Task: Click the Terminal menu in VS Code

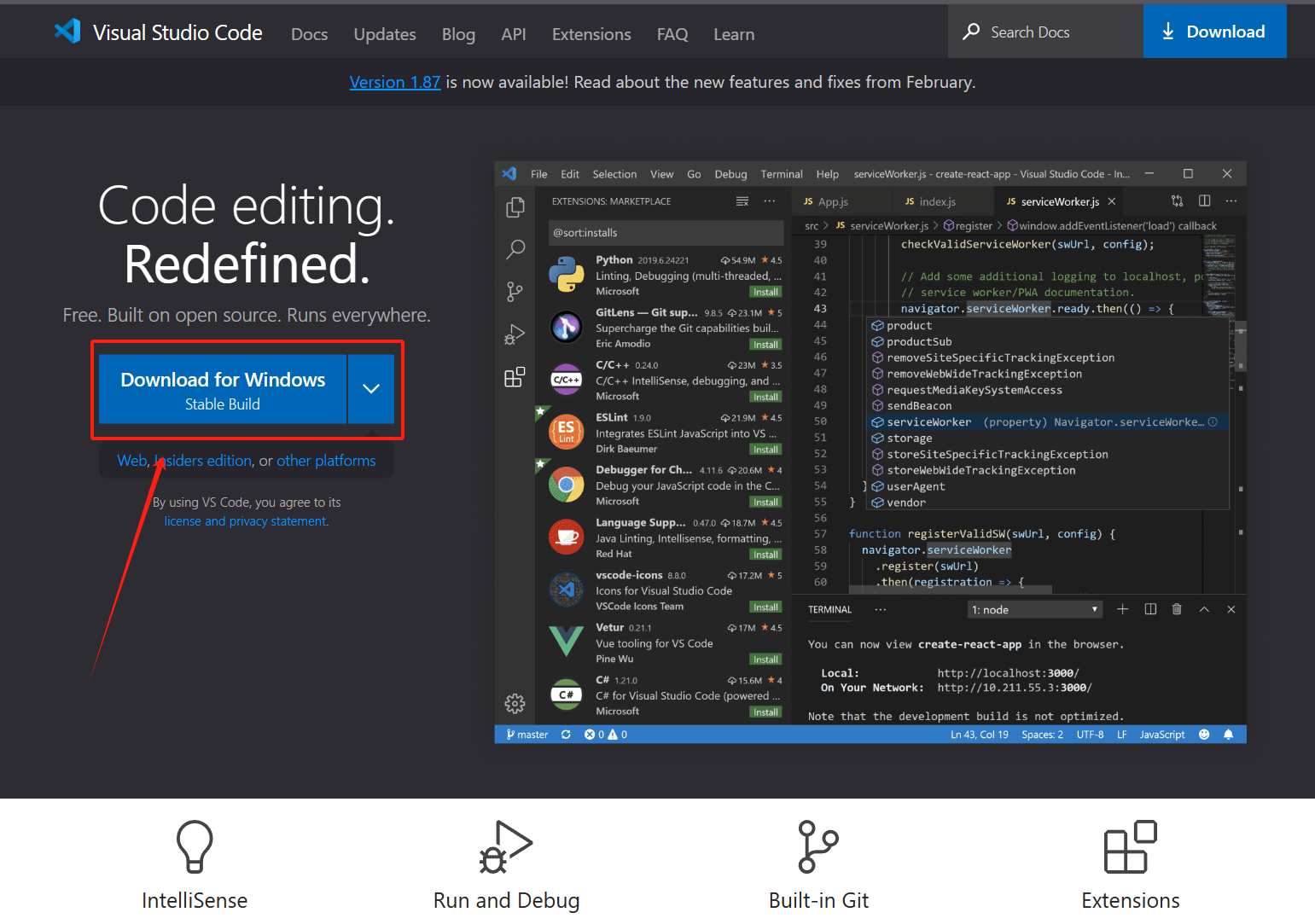Action: [782, 174]
